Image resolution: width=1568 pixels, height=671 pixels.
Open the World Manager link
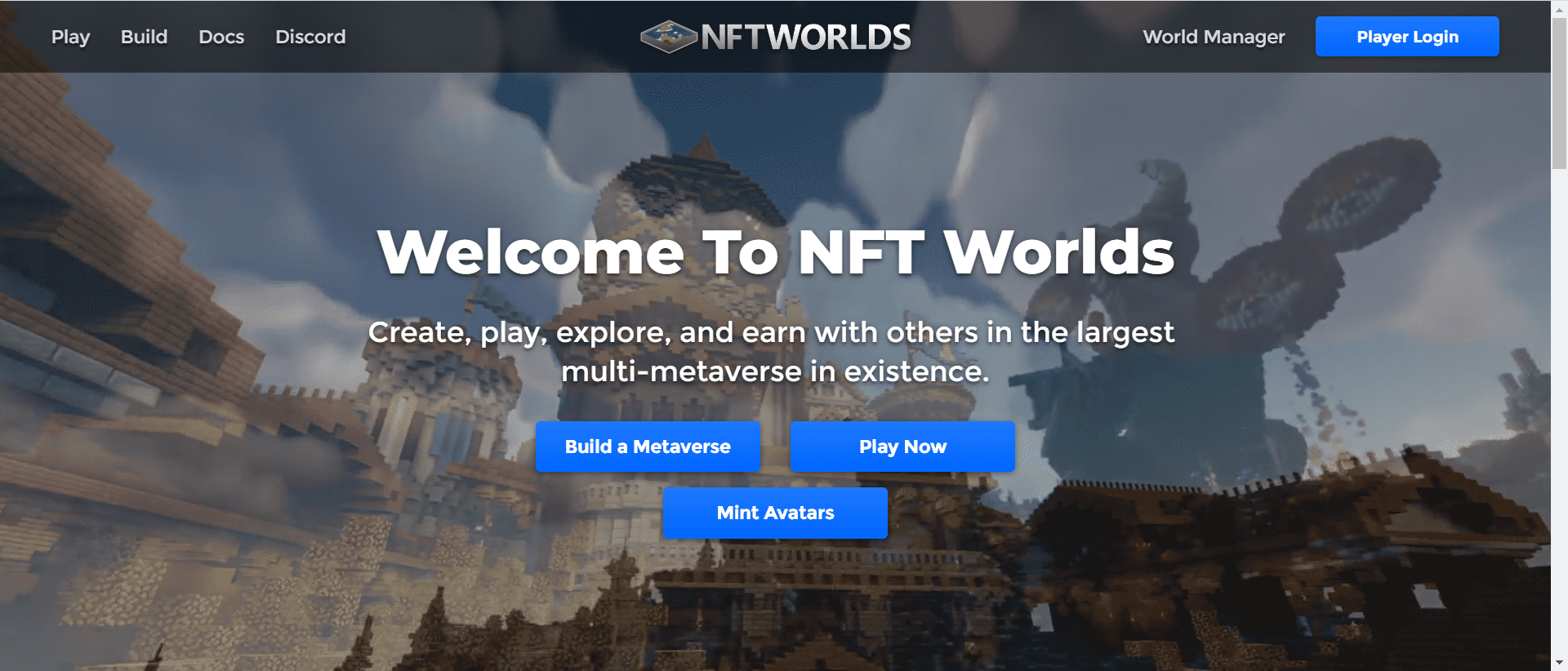(x=1214, y=37)
